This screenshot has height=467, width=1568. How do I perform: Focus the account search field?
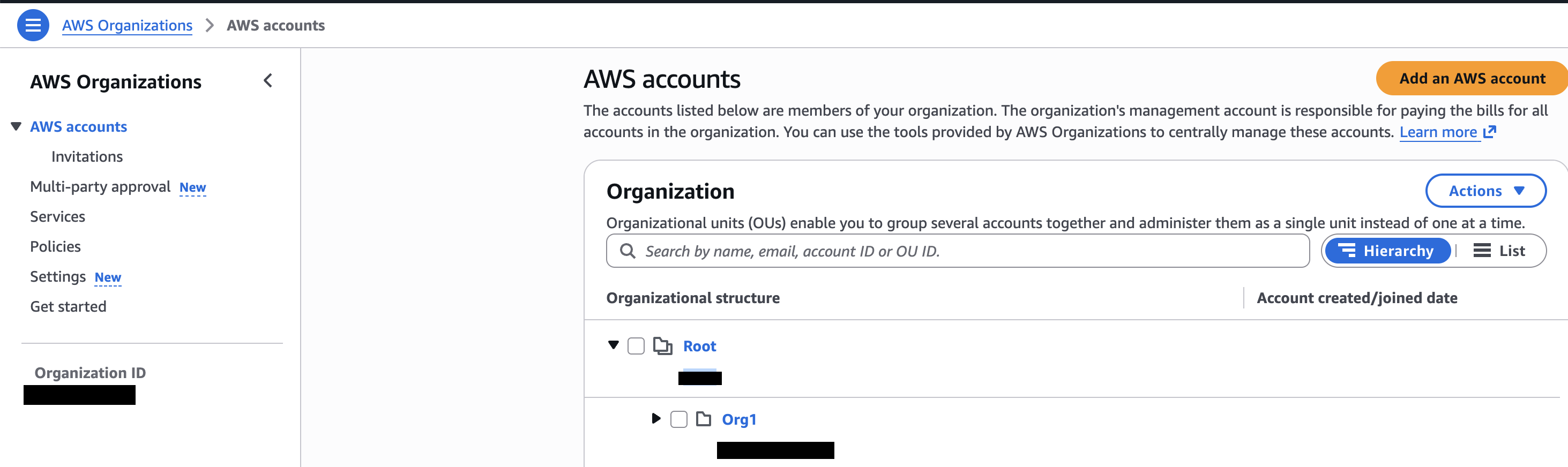point(958,251)
